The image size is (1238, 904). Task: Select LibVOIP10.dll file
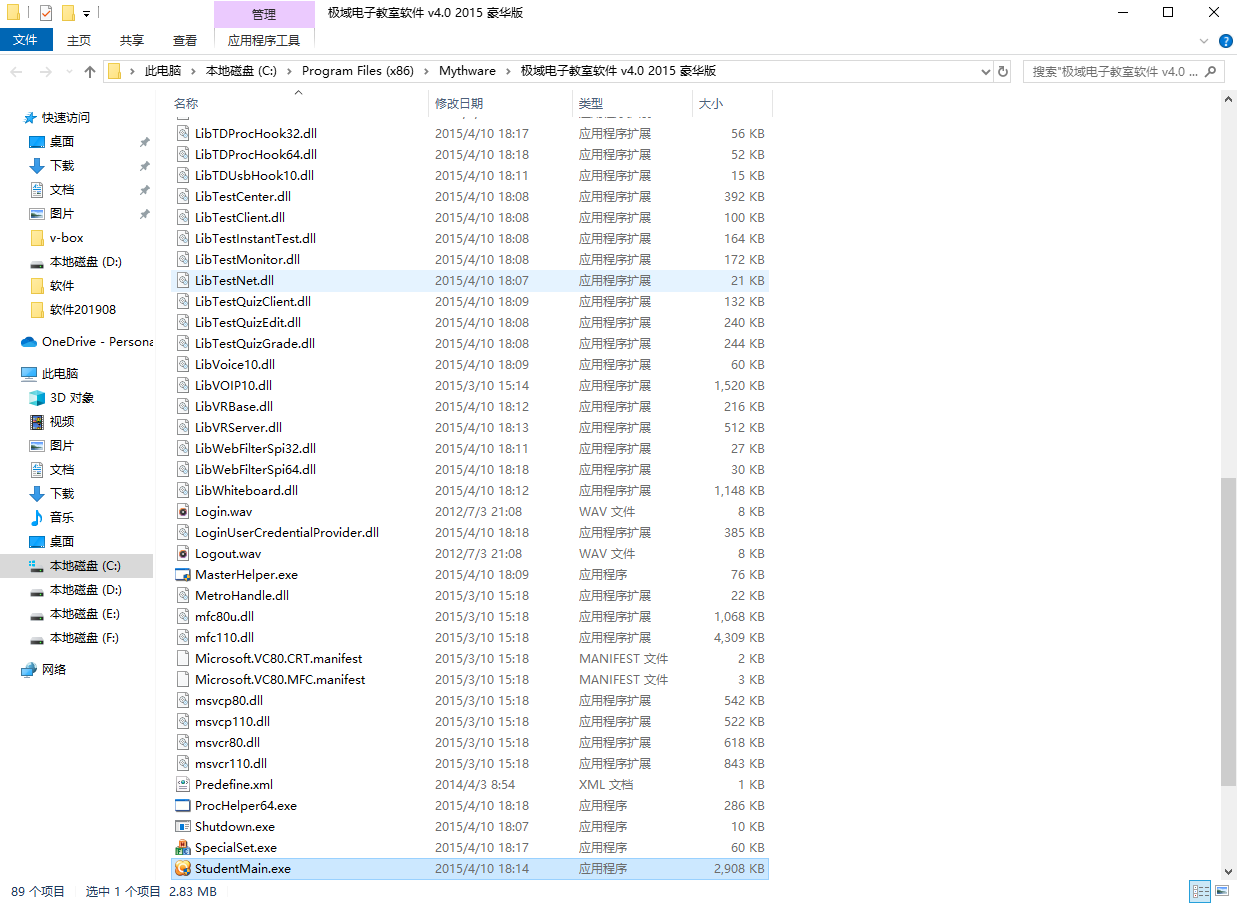[x=233, y=386]
